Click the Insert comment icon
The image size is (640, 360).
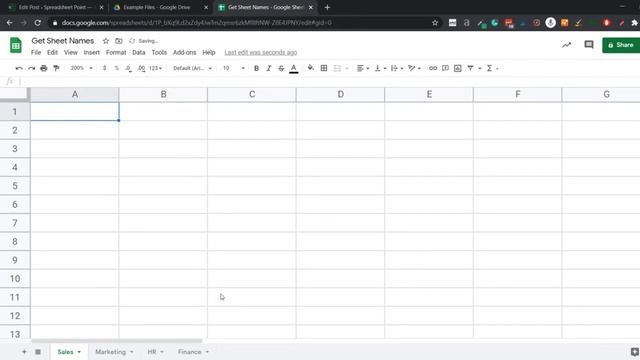[445, 68]
